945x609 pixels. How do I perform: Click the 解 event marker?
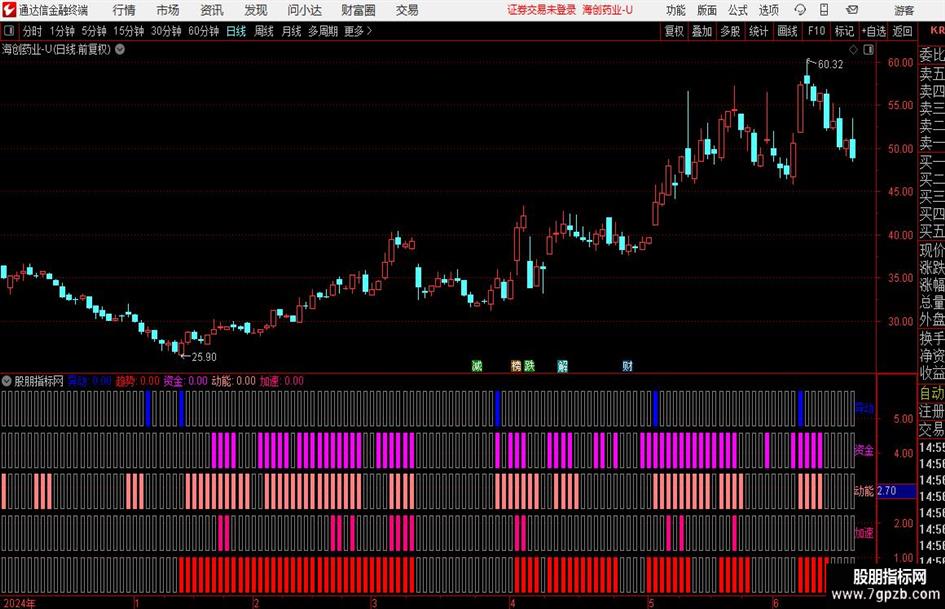[x=562, y=365]
